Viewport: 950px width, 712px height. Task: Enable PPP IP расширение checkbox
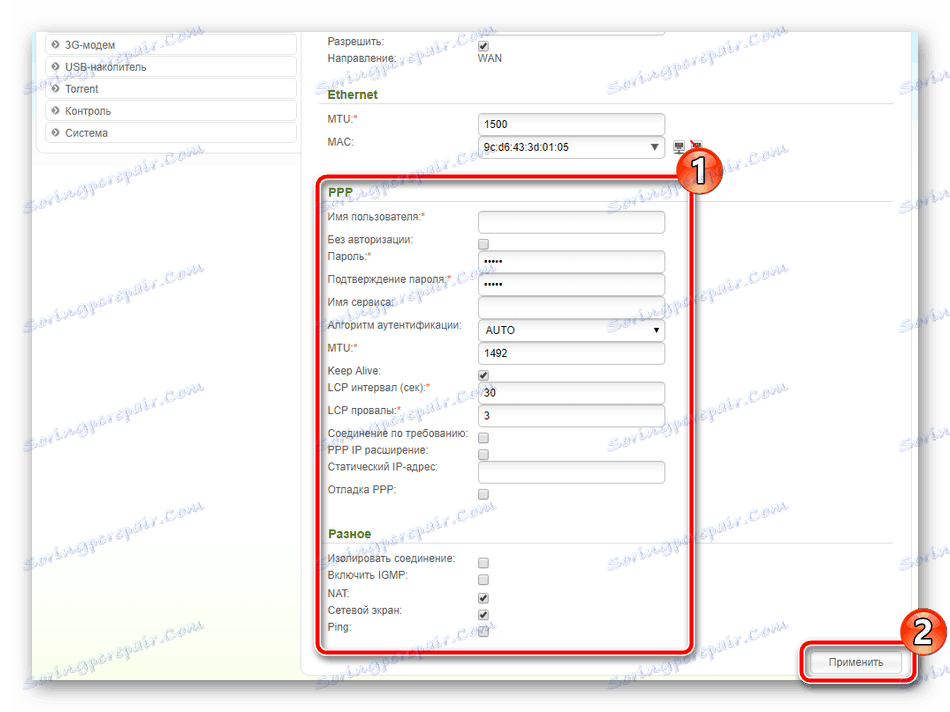[483, 454]
